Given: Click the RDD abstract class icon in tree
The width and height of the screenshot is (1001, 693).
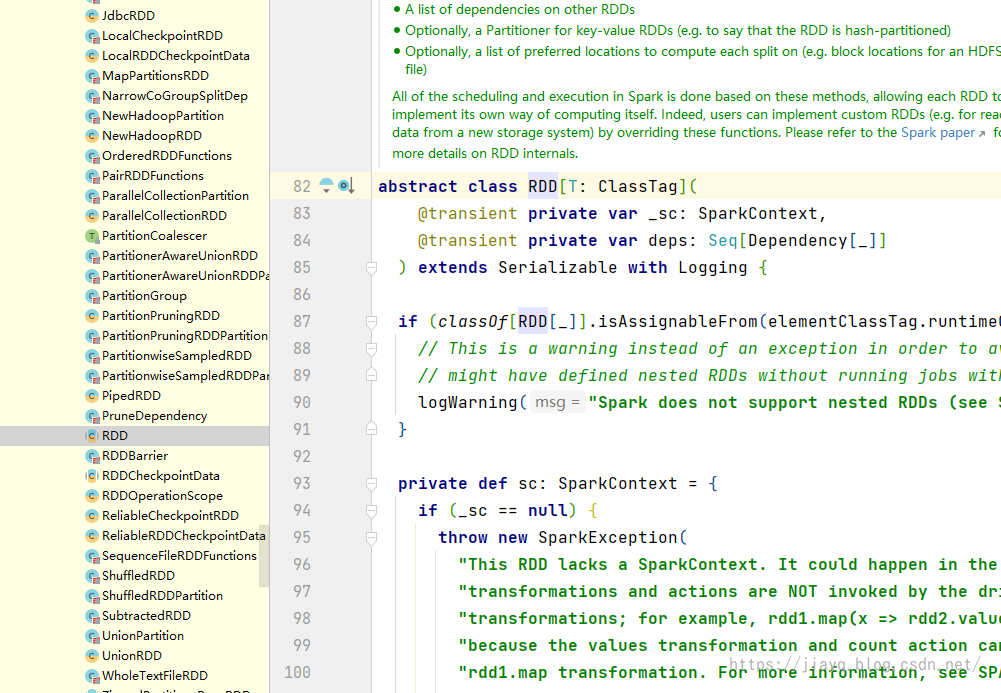Looking at the screenshot, I should click(93, 436).
